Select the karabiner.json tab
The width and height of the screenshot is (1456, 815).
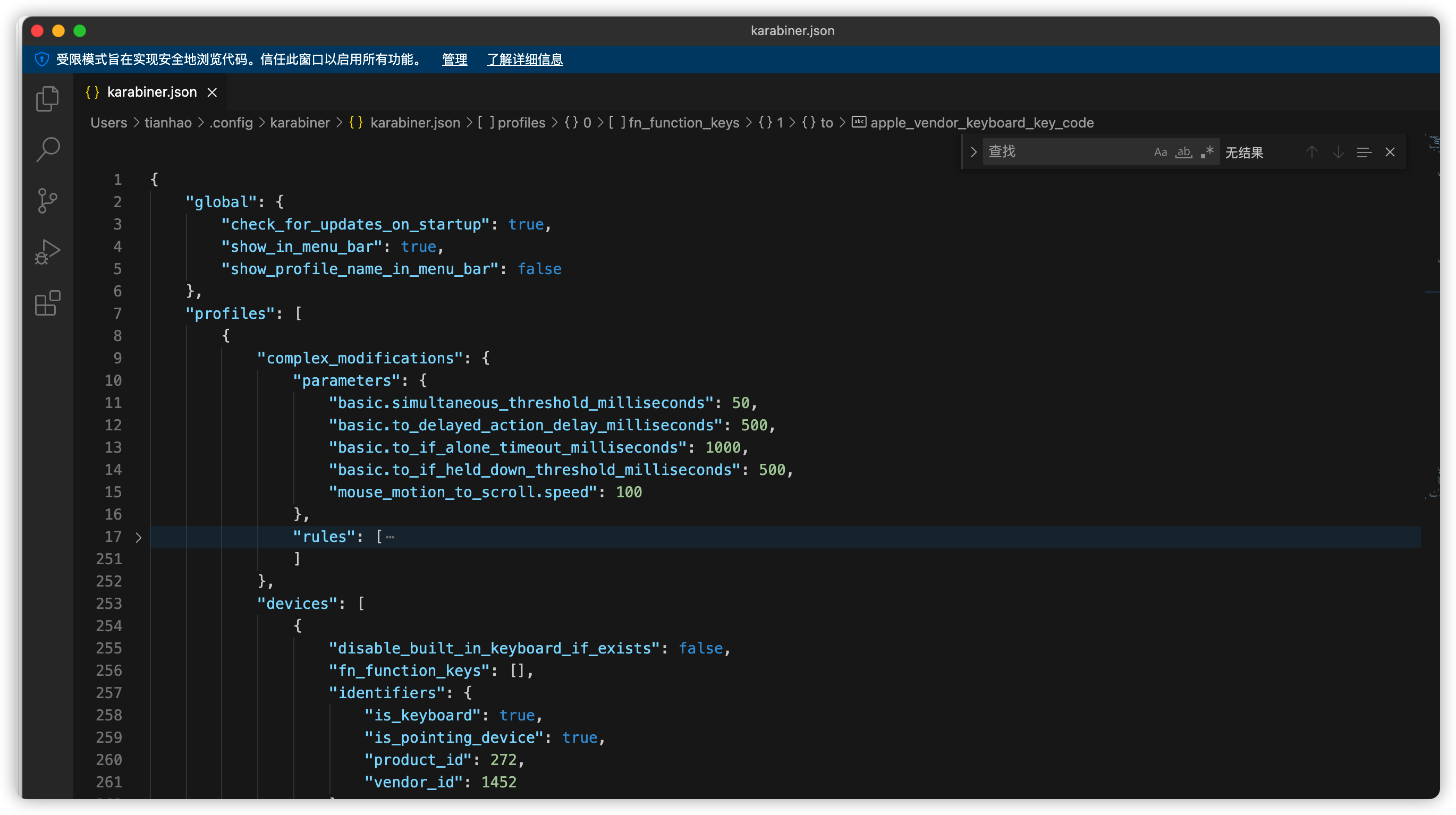tap(150, 92)
